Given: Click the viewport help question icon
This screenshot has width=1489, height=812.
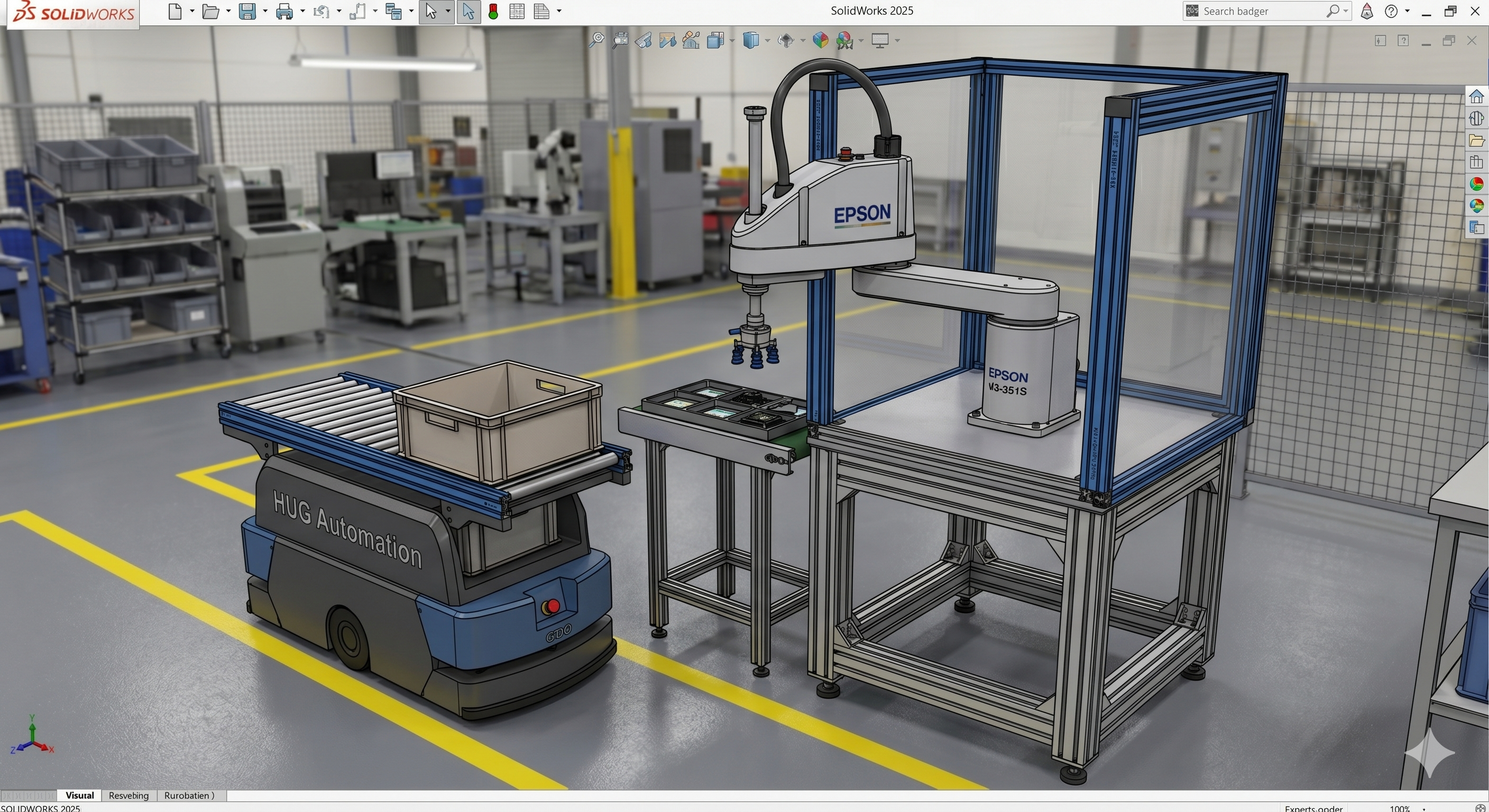Looking at the screenshot, I should pos(1403,41).
